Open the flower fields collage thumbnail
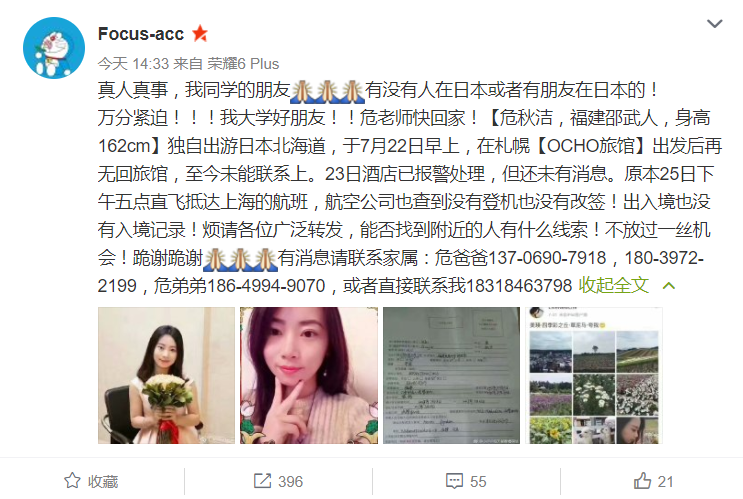743x499 pixels. (594, 375)
